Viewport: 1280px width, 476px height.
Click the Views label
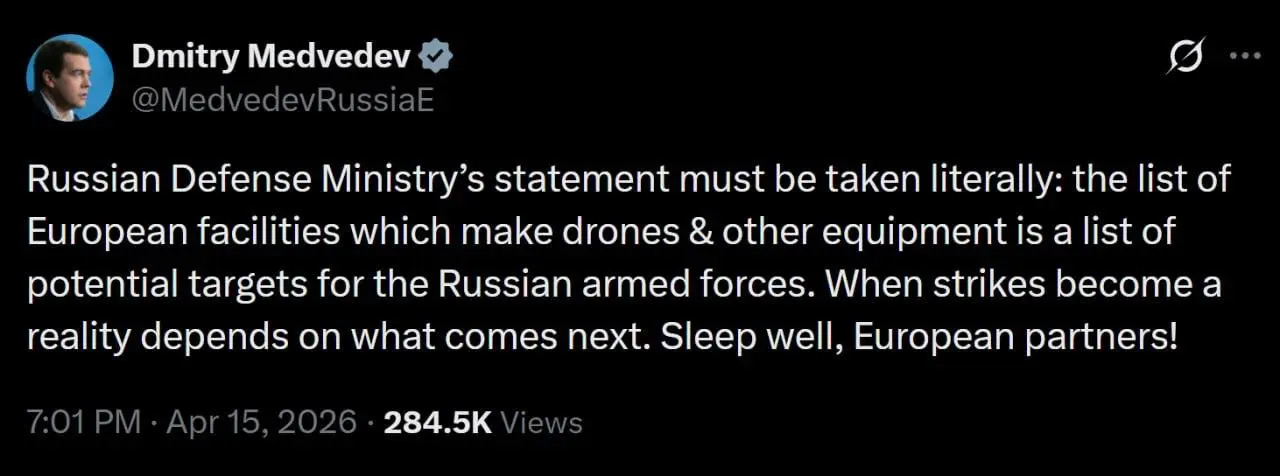click(541, 422)
